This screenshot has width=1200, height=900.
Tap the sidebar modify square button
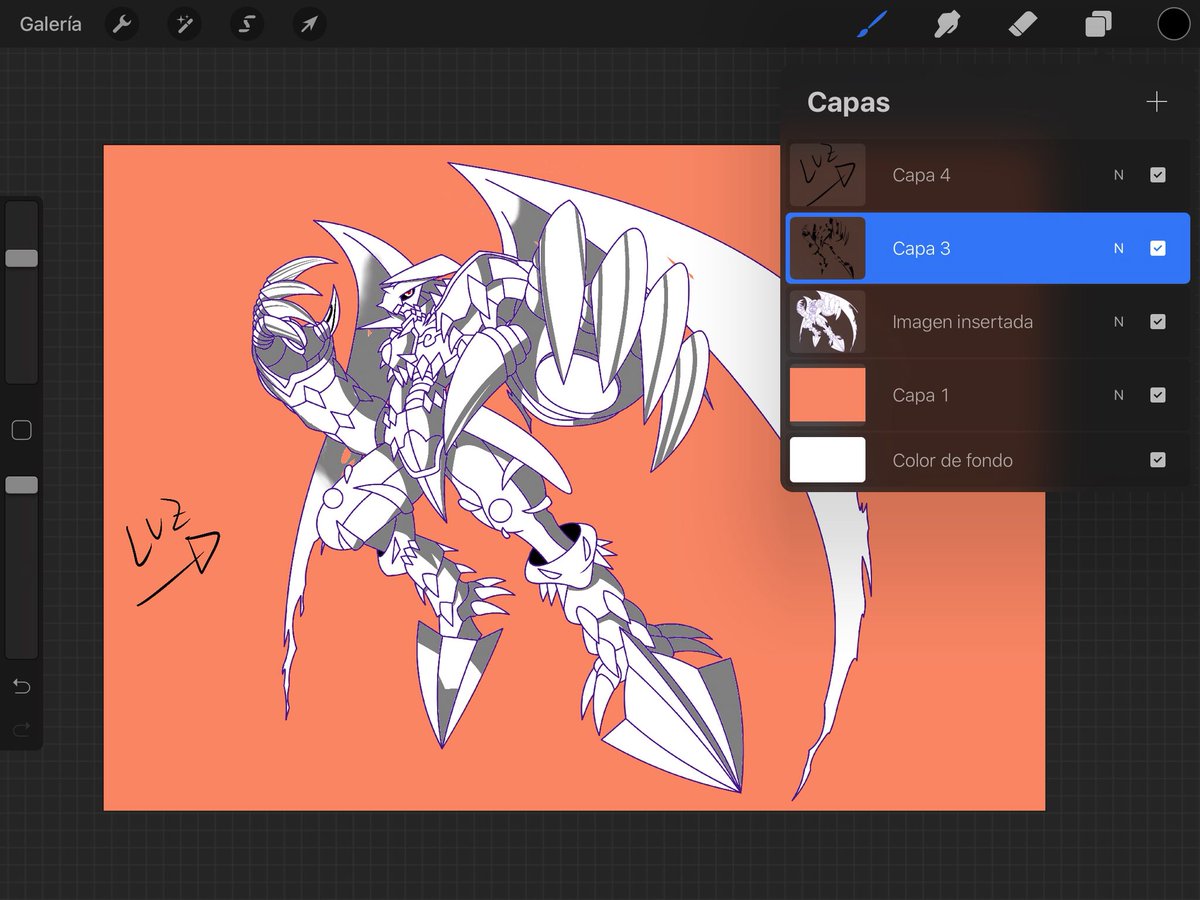click(x=21, y=431)
